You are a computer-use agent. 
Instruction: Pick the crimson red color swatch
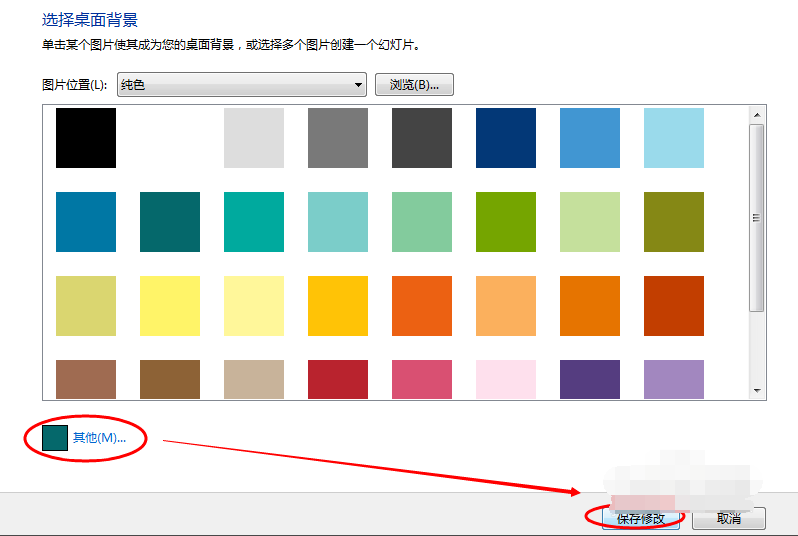338,380
